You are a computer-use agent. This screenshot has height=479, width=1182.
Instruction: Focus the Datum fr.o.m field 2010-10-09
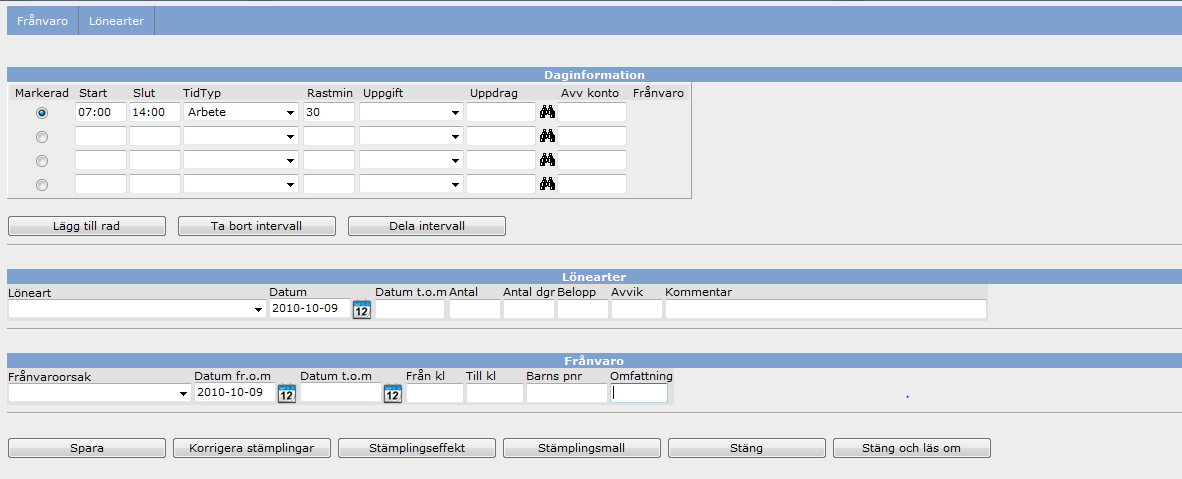click(235, 393)
